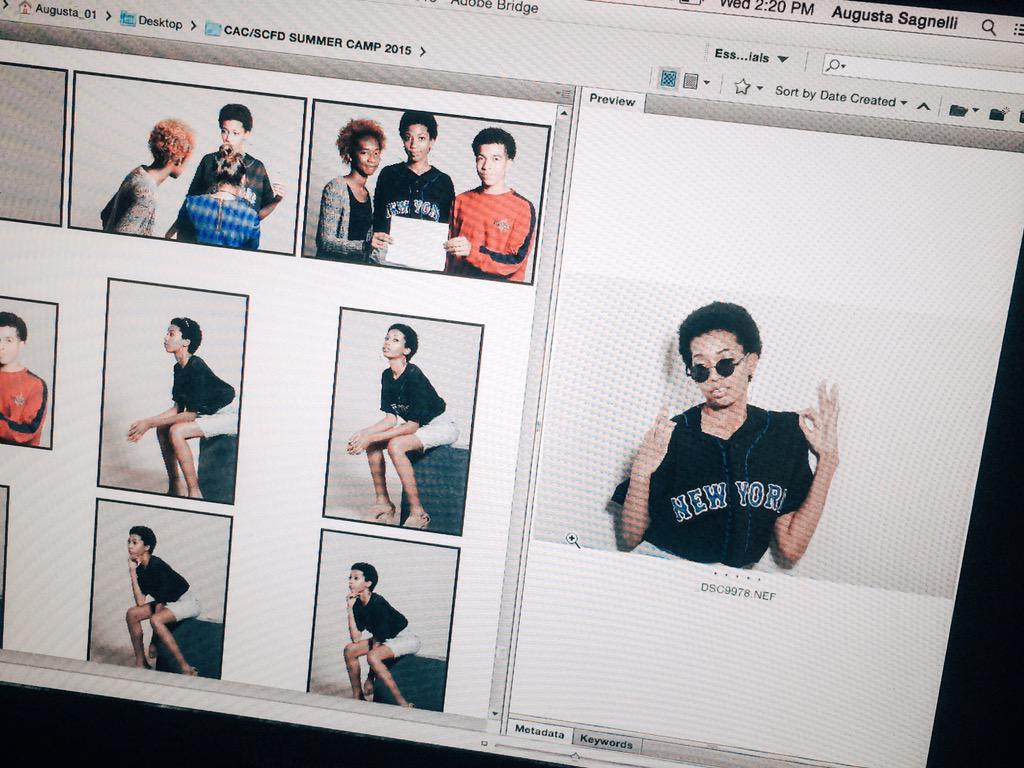Switch to the Keywords tab
This screenshot has height=768, width=1024.
click(x=606, y=741)
